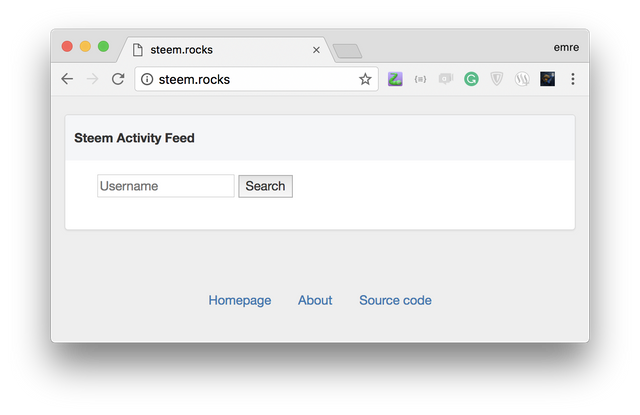The height and width of the screenshot is (415, 640).
Task: Open a new browser tab
Action: point(346,50)
